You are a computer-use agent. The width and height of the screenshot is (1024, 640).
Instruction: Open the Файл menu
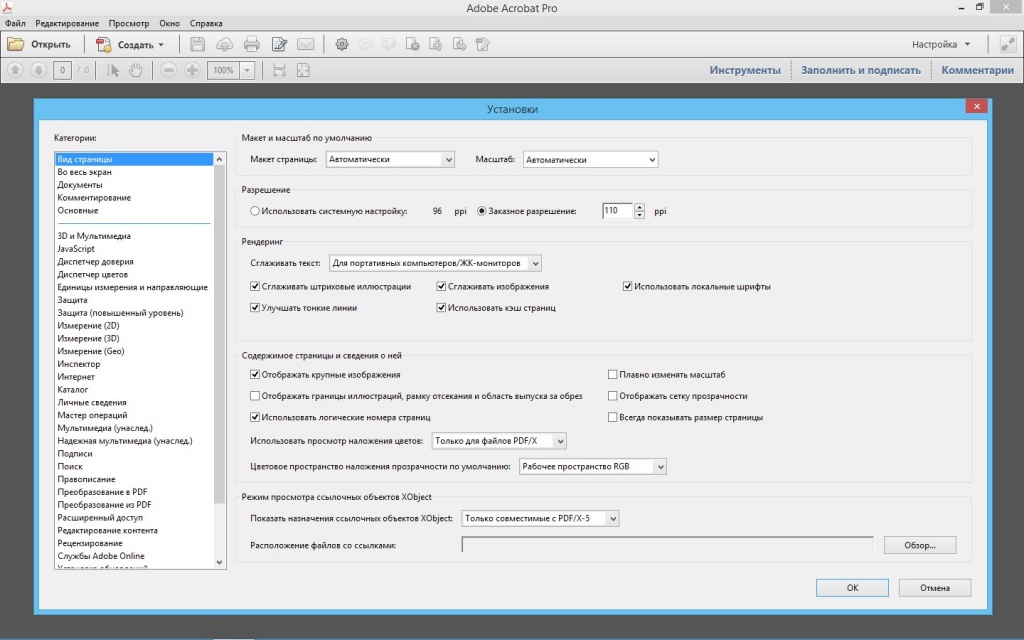coord(15,23)
